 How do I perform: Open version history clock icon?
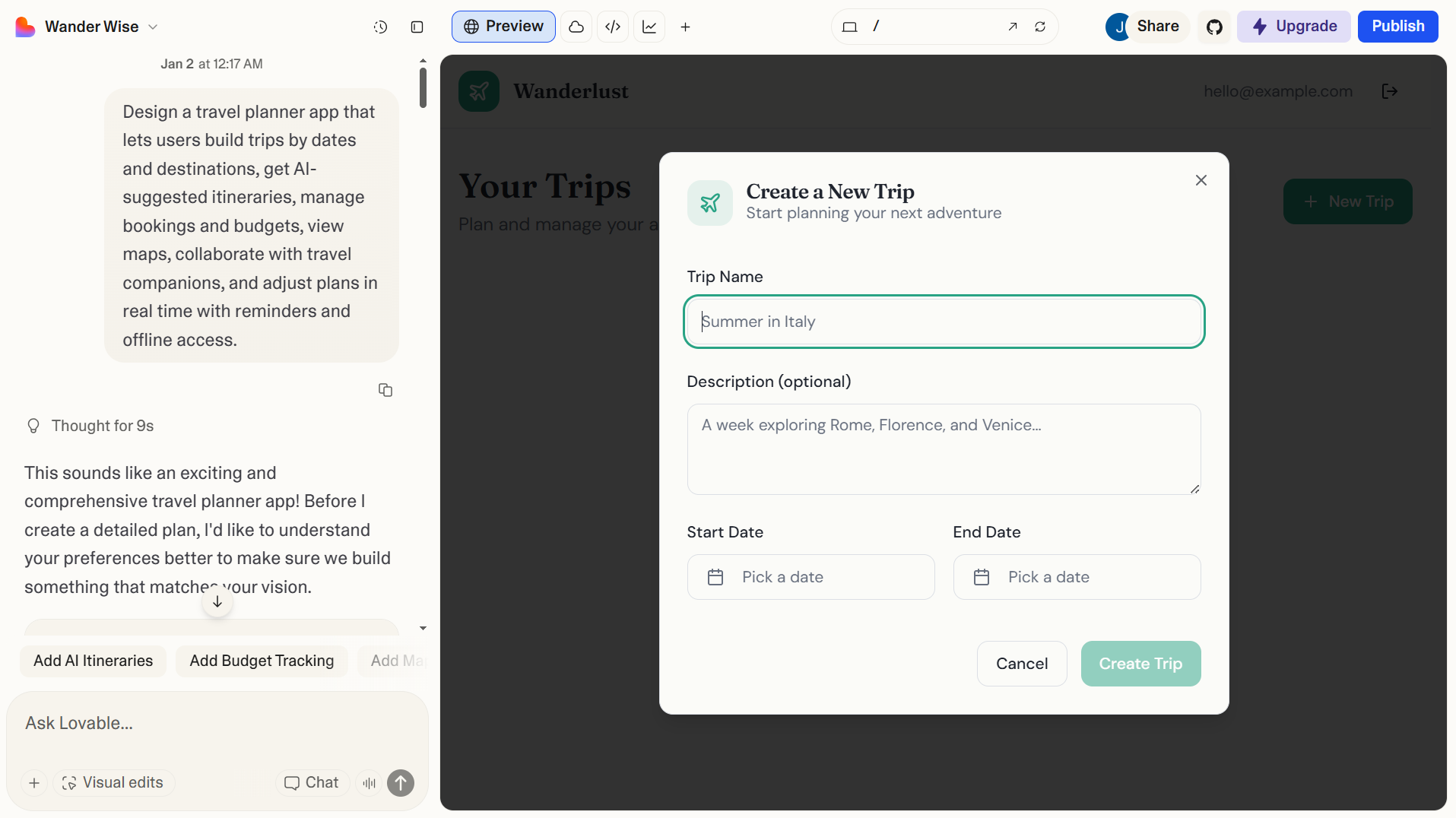(381, 27)
